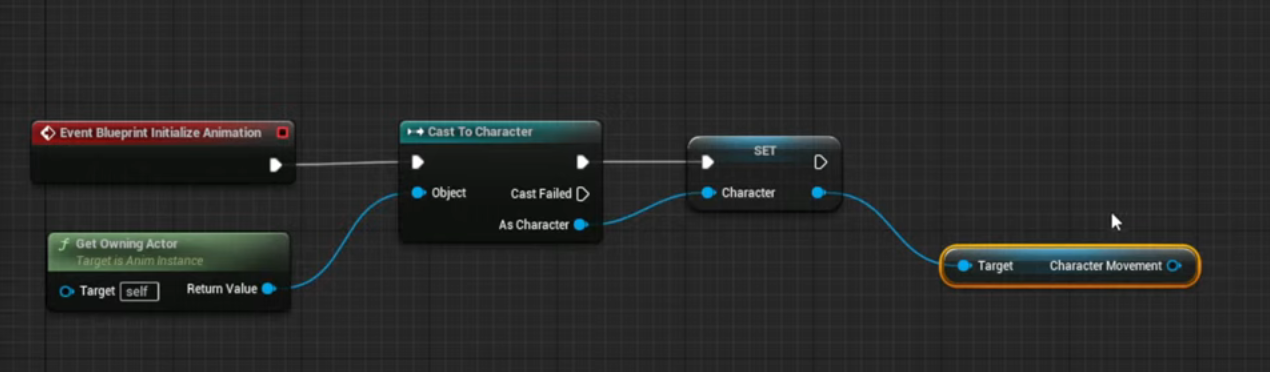Click the Target input pin on Get Owning Actor
Screen dimensions: 1270x372
click(67, 292)
